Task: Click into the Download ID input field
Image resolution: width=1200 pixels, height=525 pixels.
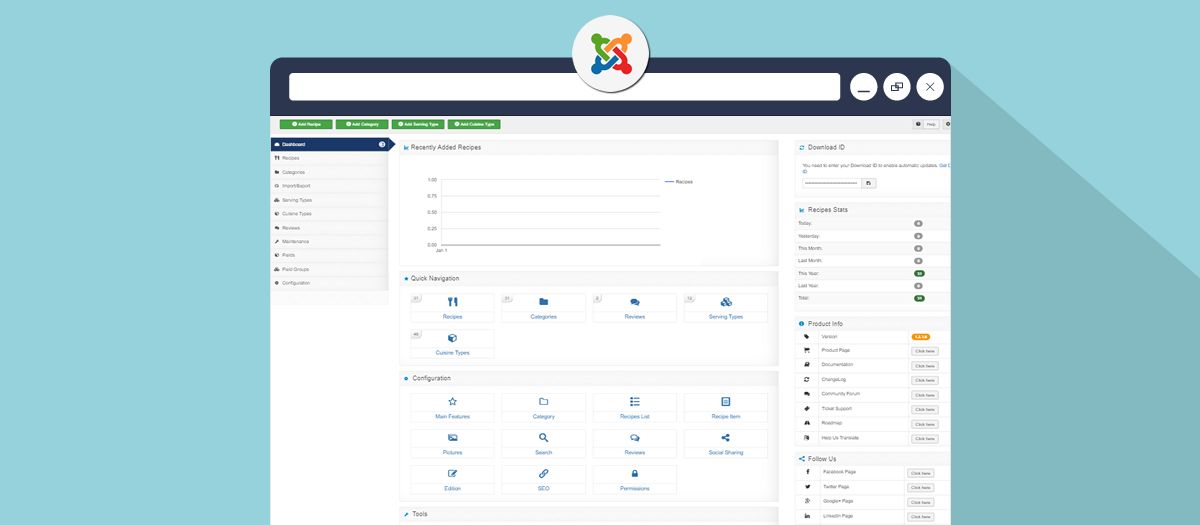Action: coord(832,183)
